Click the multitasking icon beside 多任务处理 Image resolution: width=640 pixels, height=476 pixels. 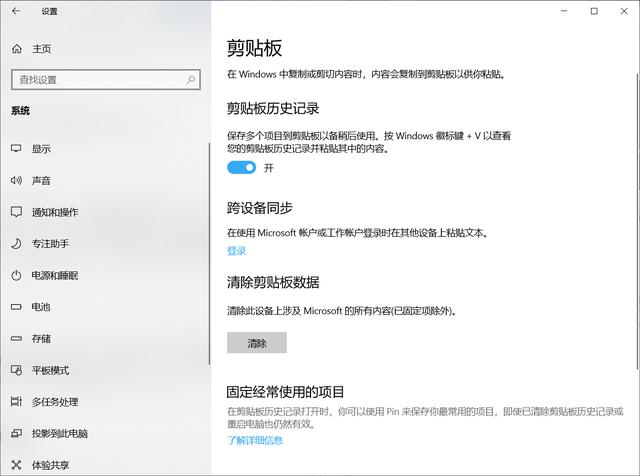(x=16, y=402)
